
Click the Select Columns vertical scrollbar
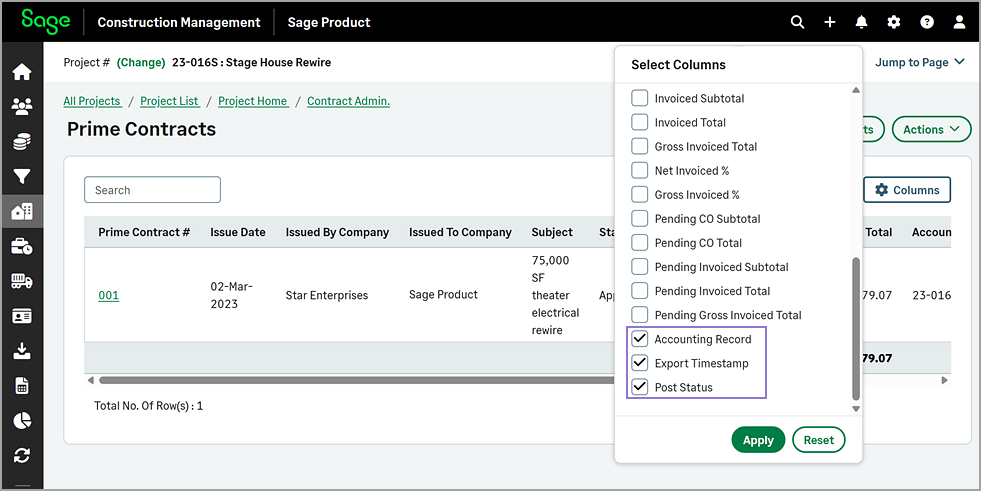tap(856, 328)
